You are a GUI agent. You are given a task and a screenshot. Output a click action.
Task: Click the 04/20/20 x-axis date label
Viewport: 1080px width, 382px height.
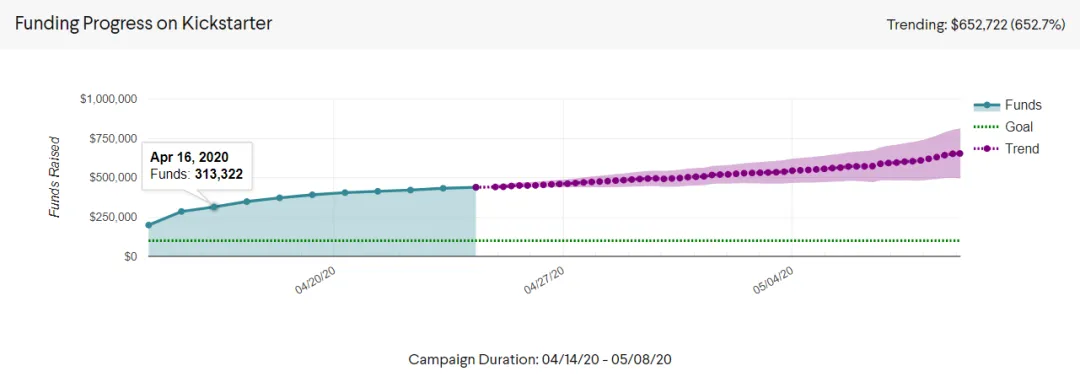coord(315,280)
